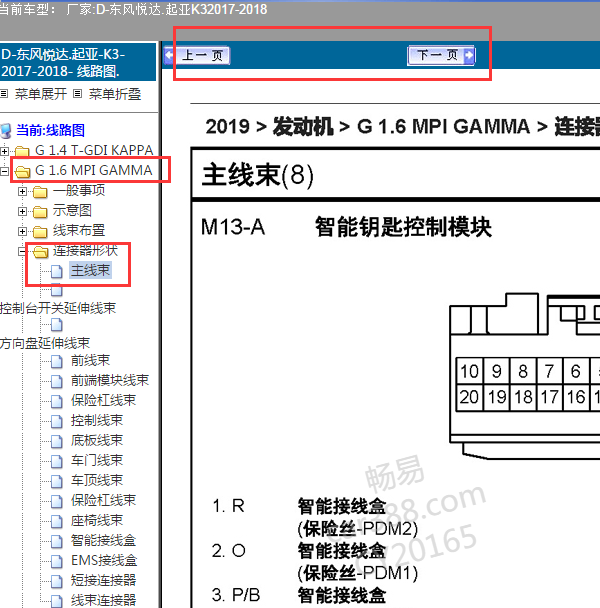Click the 连接器形状 open folder icon
This screenshot has width=600, height=608.
coord(40,252)
